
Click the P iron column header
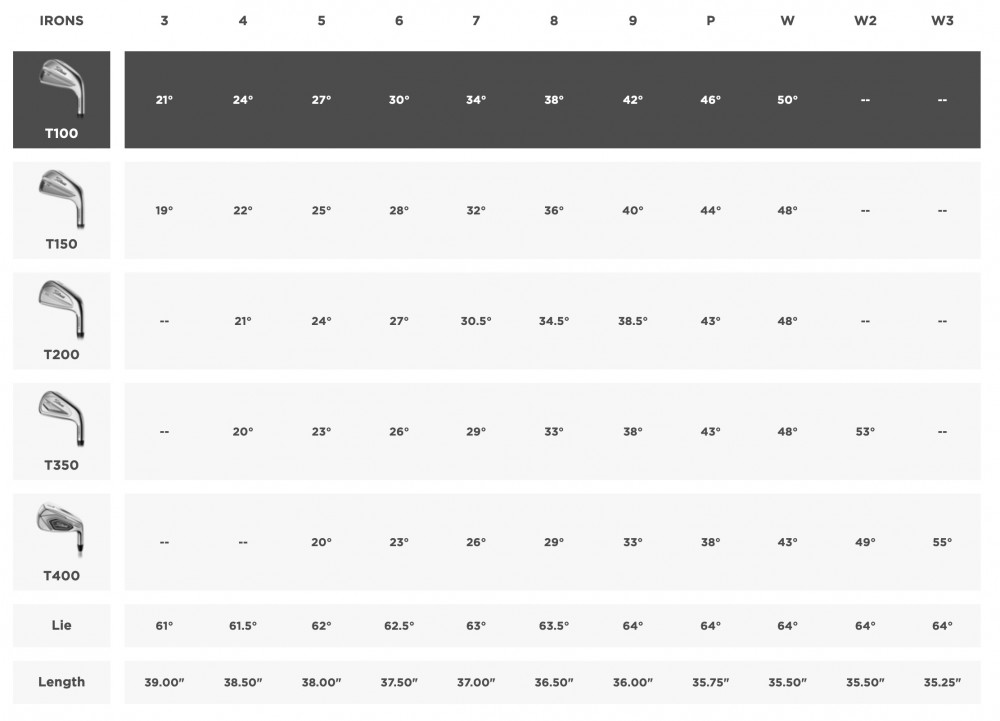[710, 20]
